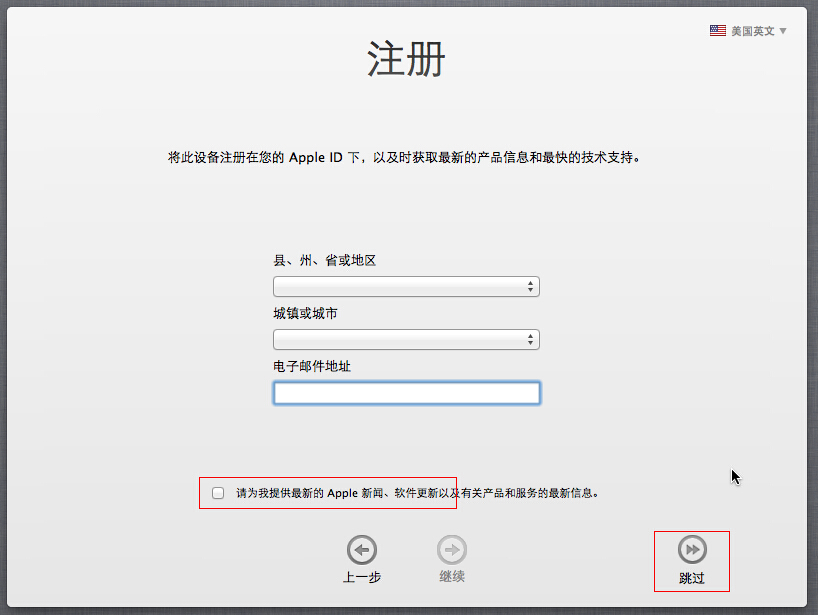Click the 城镇或城市 label
The height and width of the screenshot is (615, 818).
pos(305,313)
